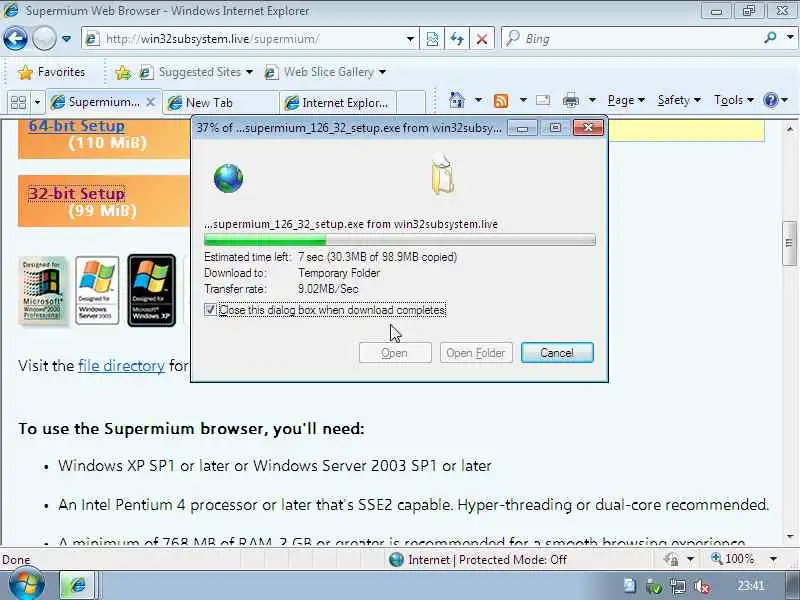Screen dimensions: 800x600
Task: Open the Favorites star button
Action: coord(51,72)
